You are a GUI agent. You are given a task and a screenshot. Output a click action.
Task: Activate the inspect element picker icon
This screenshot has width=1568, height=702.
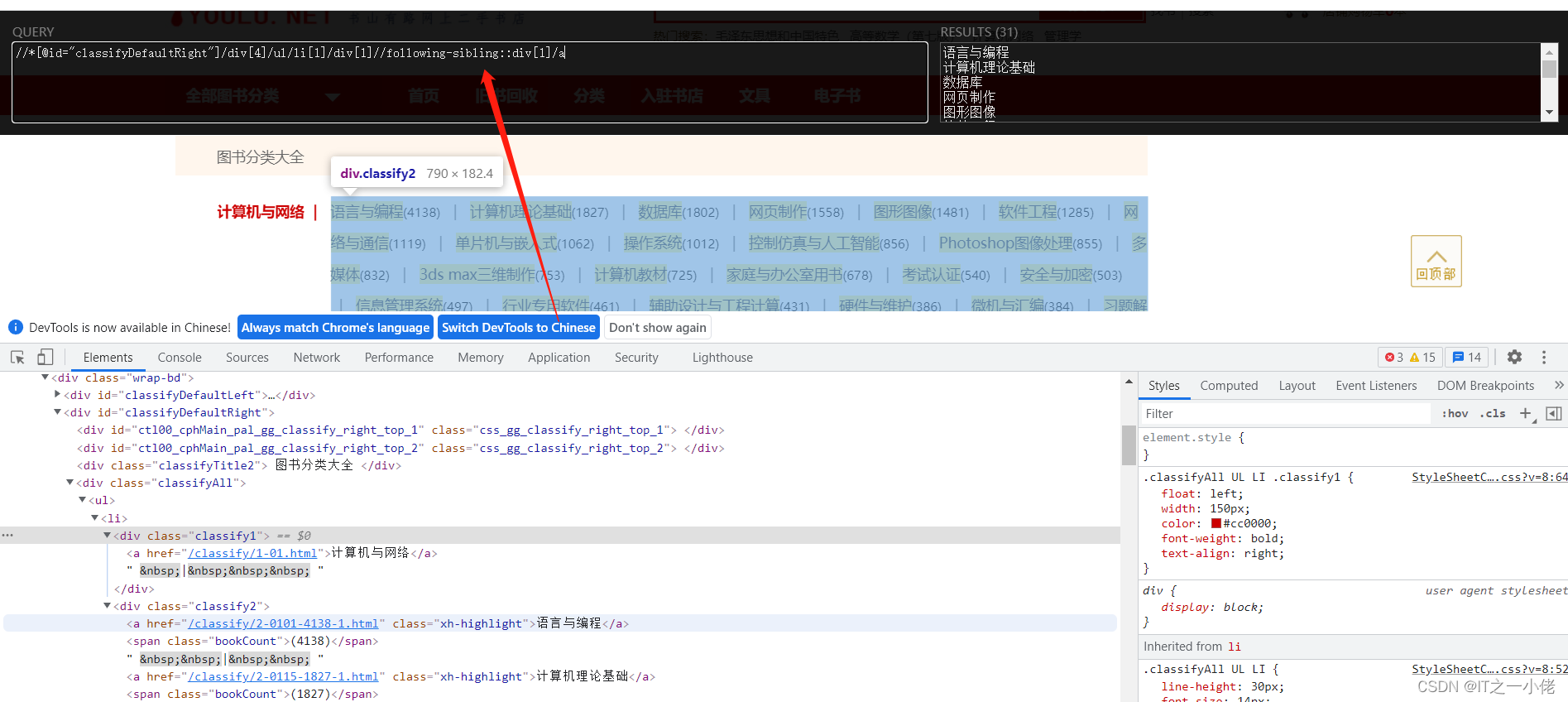coord(17,357)
